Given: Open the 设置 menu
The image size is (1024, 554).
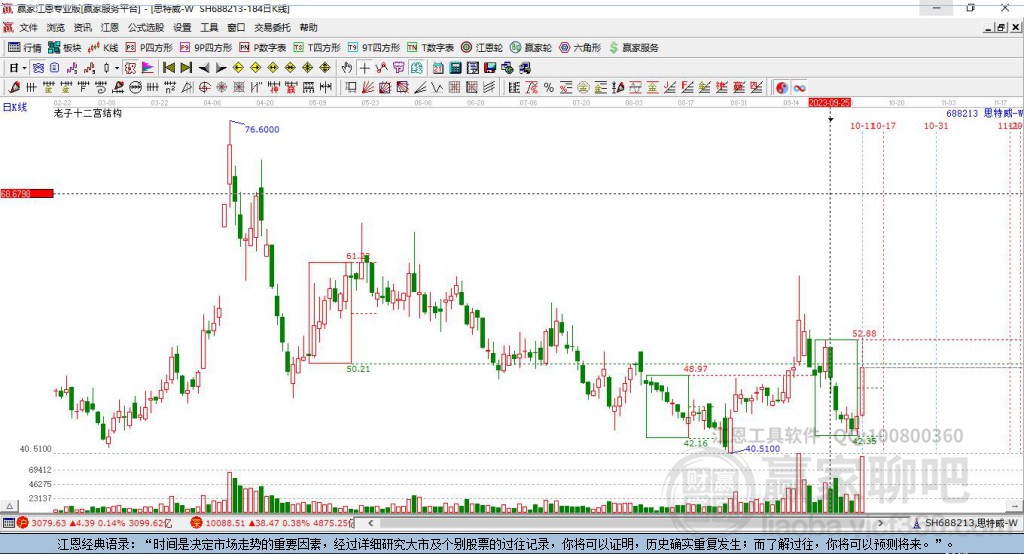Looking at the screenshot, I should click(182, 27).
